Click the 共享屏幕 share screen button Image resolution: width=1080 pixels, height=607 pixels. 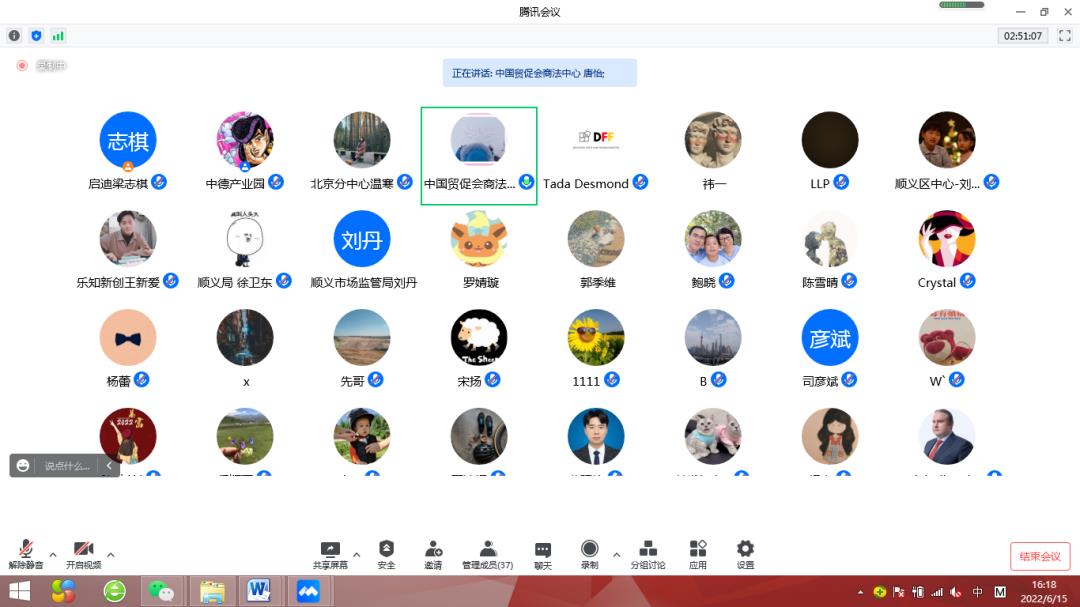pyautogui.click(x=330, y=555)
